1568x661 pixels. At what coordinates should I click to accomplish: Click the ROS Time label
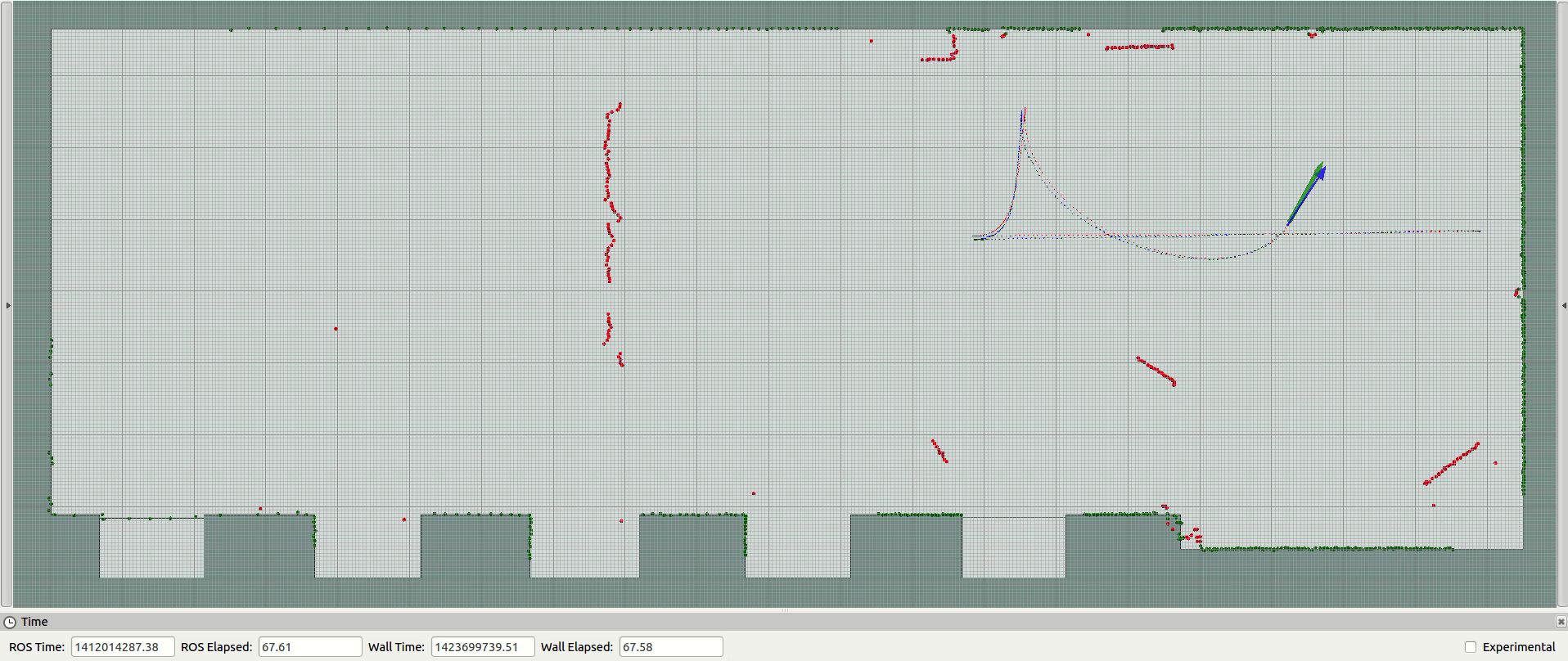tap(37, 647)
